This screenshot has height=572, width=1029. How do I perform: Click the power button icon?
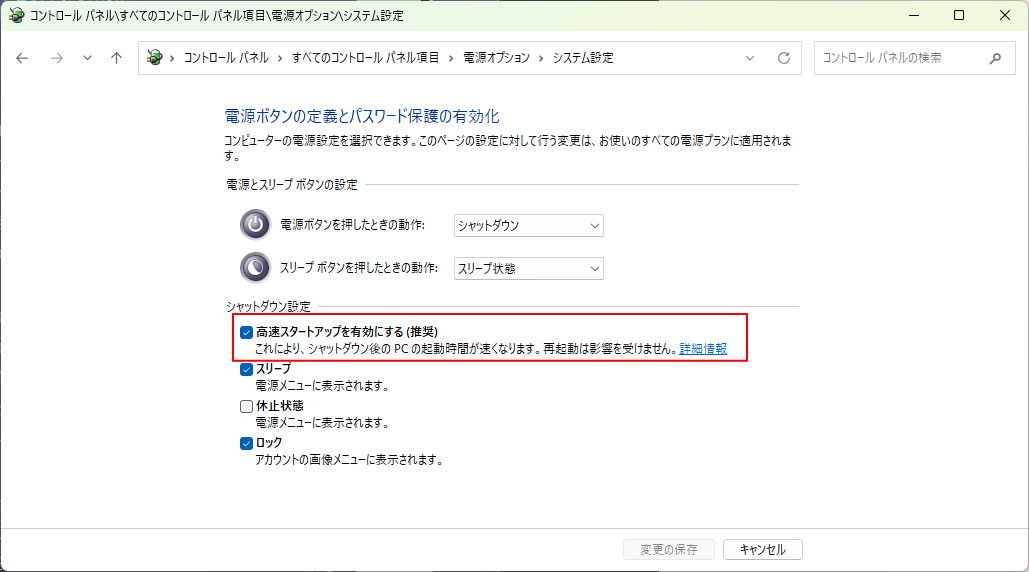tap(255, 225)
